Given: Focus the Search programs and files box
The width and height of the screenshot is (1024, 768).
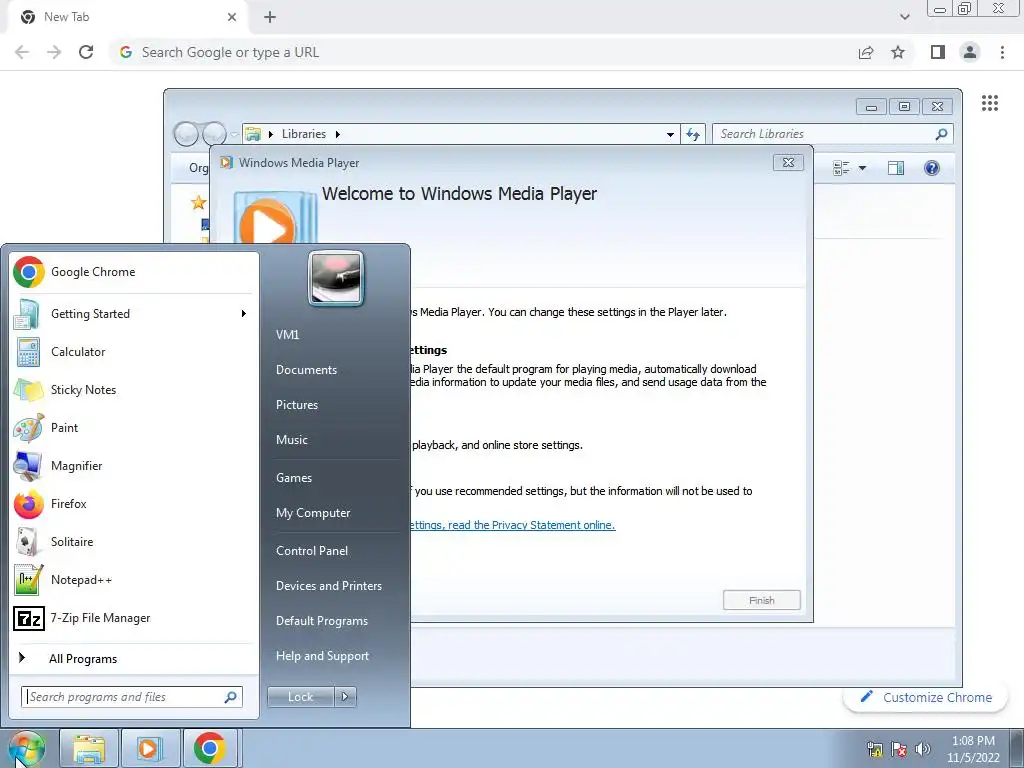Looking at the screenshot, I should 131,697.
